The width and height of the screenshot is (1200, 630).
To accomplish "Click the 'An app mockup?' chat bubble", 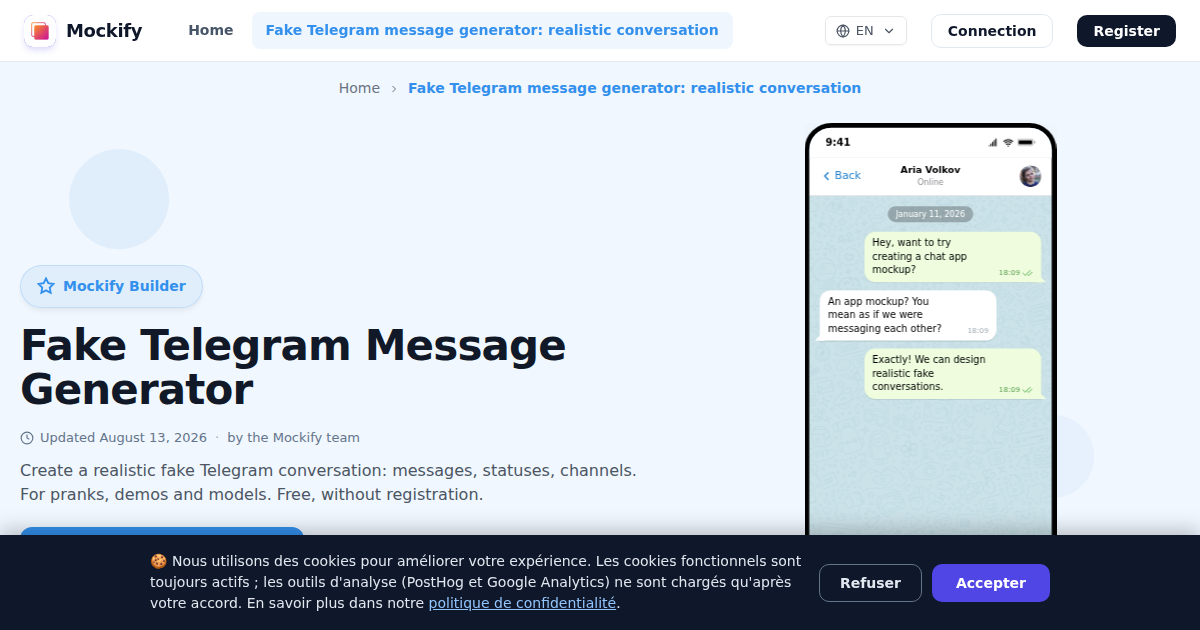I will (908, 315).
